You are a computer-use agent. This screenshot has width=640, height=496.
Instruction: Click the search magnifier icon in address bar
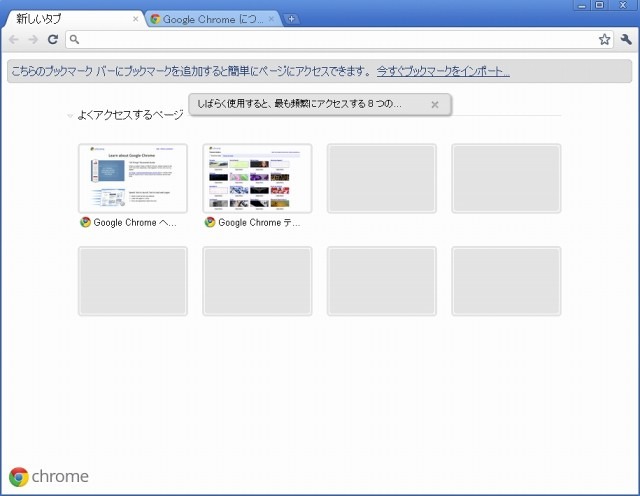[x=74, y=39]
